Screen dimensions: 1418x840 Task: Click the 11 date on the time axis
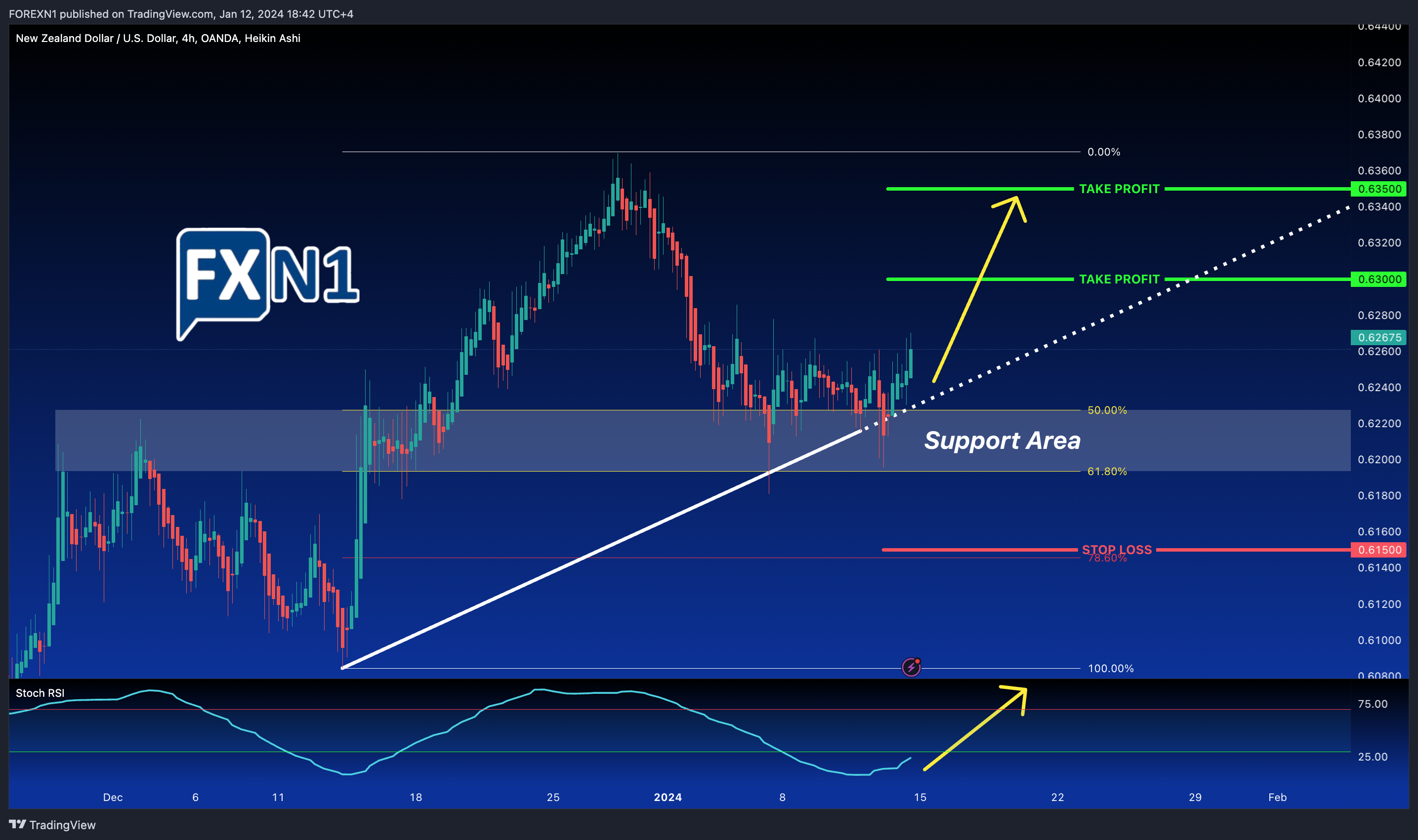pyautogui.click(x=278, y=797)
